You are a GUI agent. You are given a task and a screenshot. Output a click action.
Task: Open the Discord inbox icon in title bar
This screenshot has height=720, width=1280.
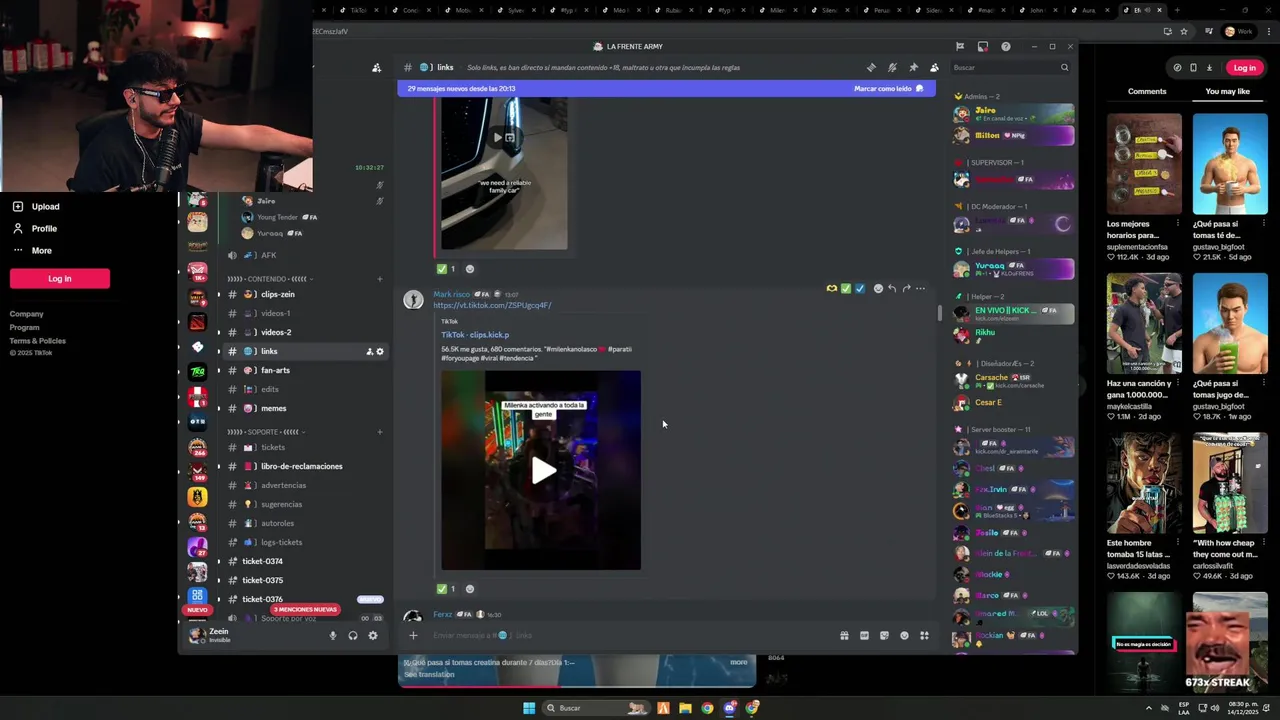(983, 46)
